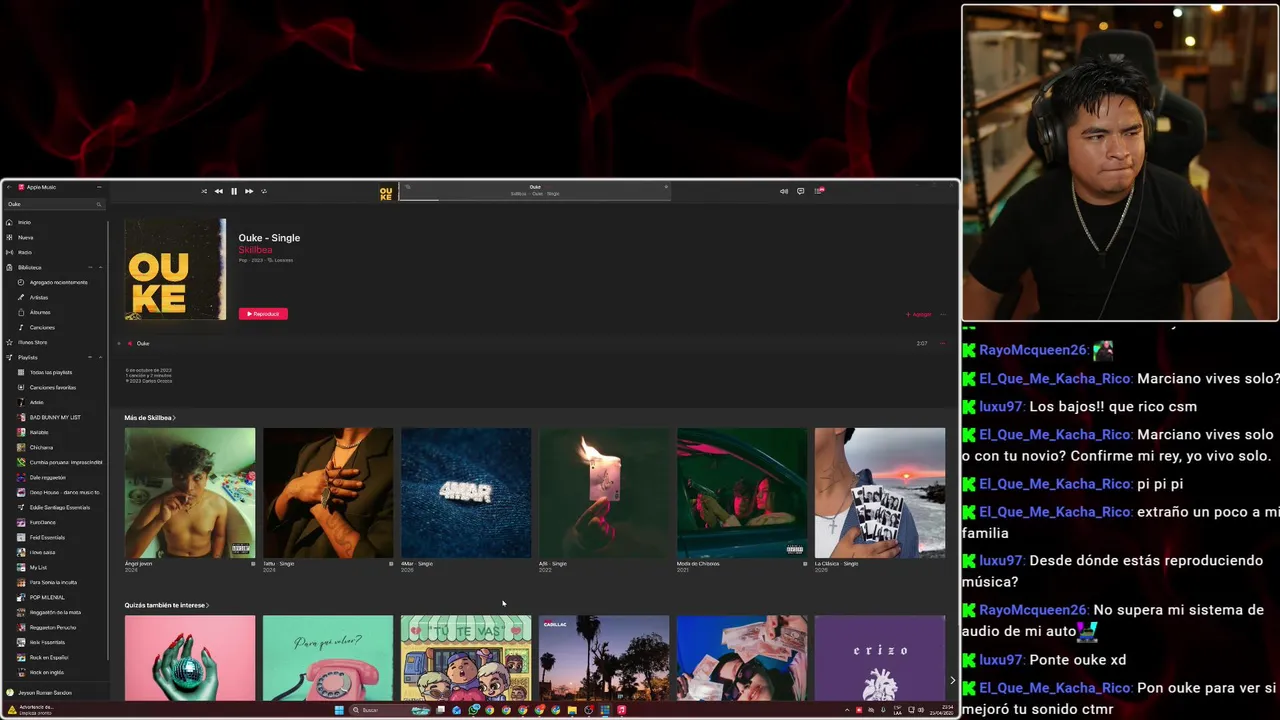Open the Skillbea artist link
Viewport: 1280px width, 720px height.
(x=255, y=250)
